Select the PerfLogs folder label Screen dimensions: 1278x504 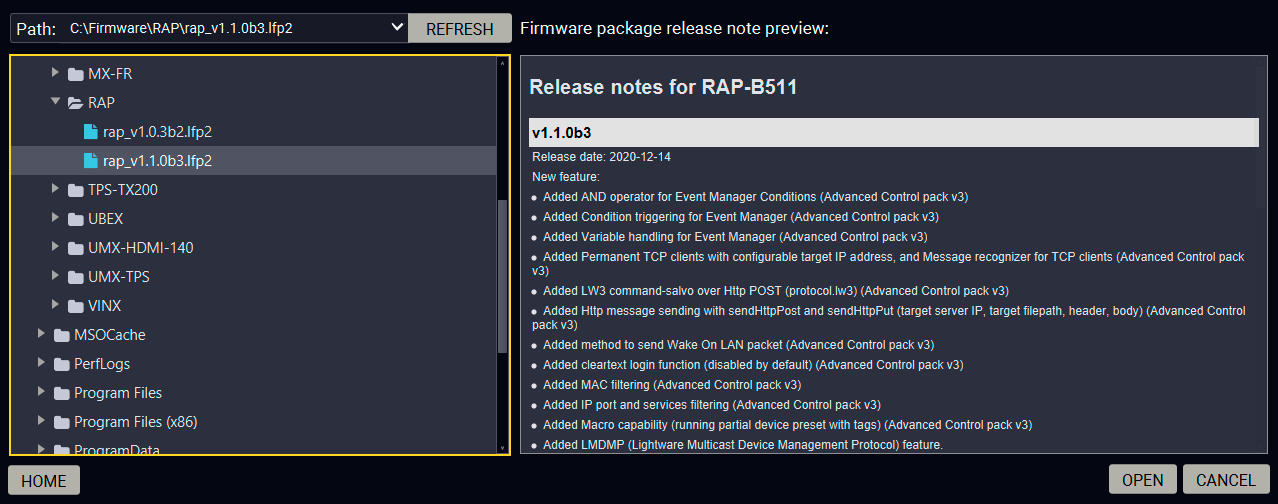click(102, 364)
